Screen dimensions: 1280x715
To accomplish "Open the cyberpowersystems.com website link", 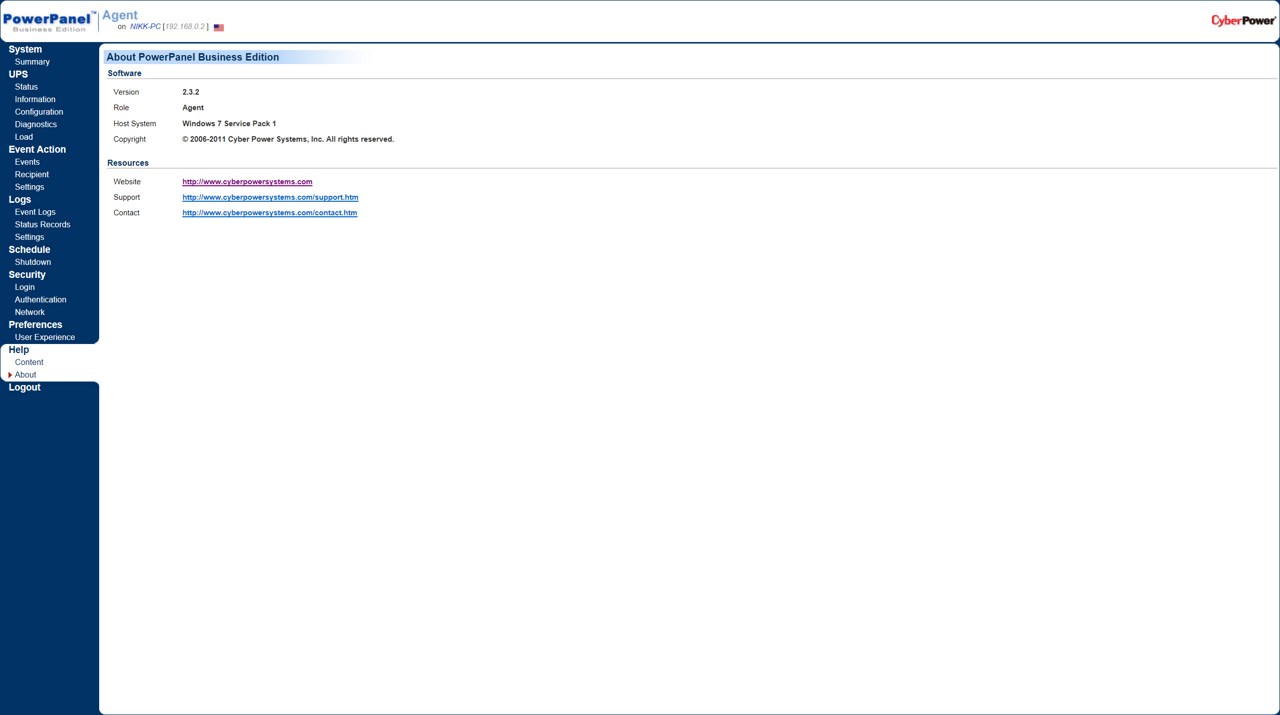I will pyautogui.click(x=247, y=182).
